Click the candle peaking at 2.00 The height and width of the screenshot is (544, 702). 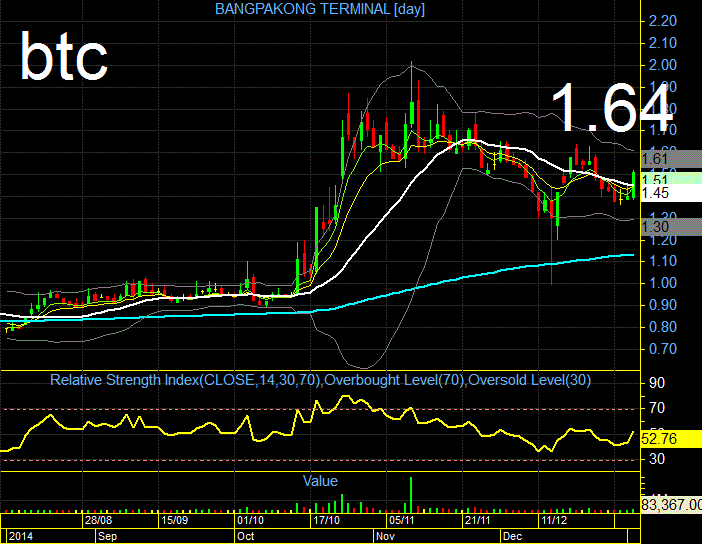(411, 114)
